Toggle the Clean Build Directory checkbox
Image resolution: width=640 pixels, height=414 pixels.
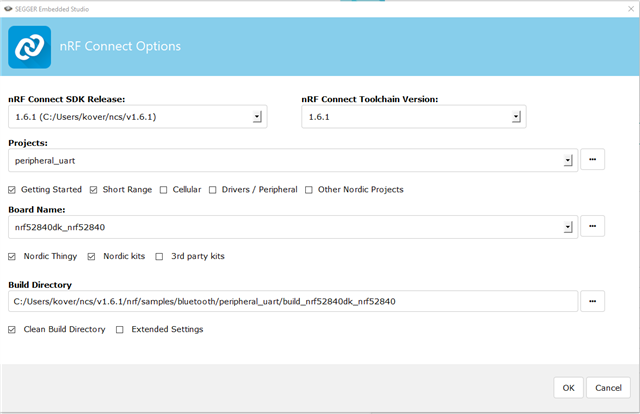click(x=12, y=329)
